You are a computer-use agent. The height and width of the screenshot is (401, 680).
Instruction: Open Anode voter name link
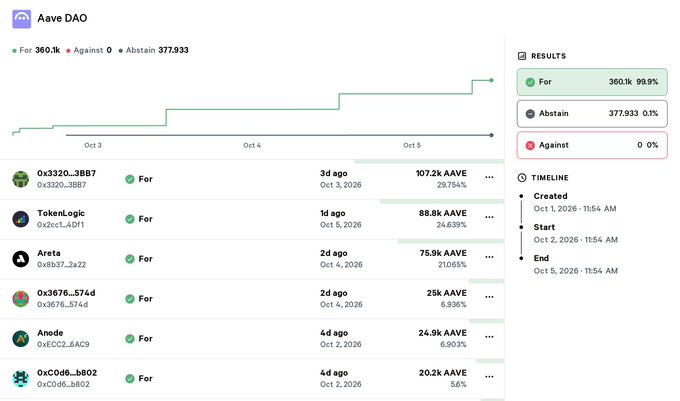50,333
